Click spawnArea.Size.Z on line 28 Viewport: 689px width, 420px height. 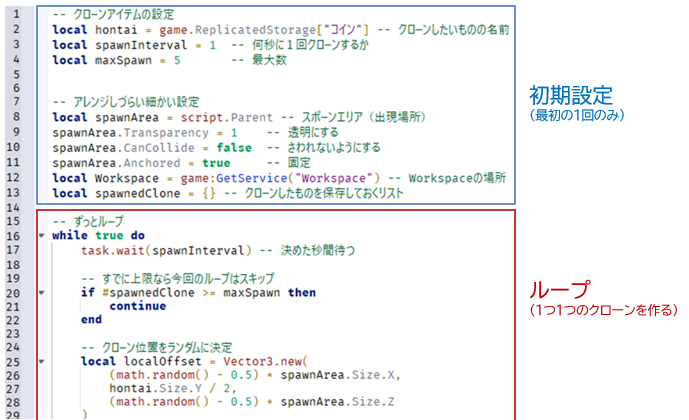point(337,402)
